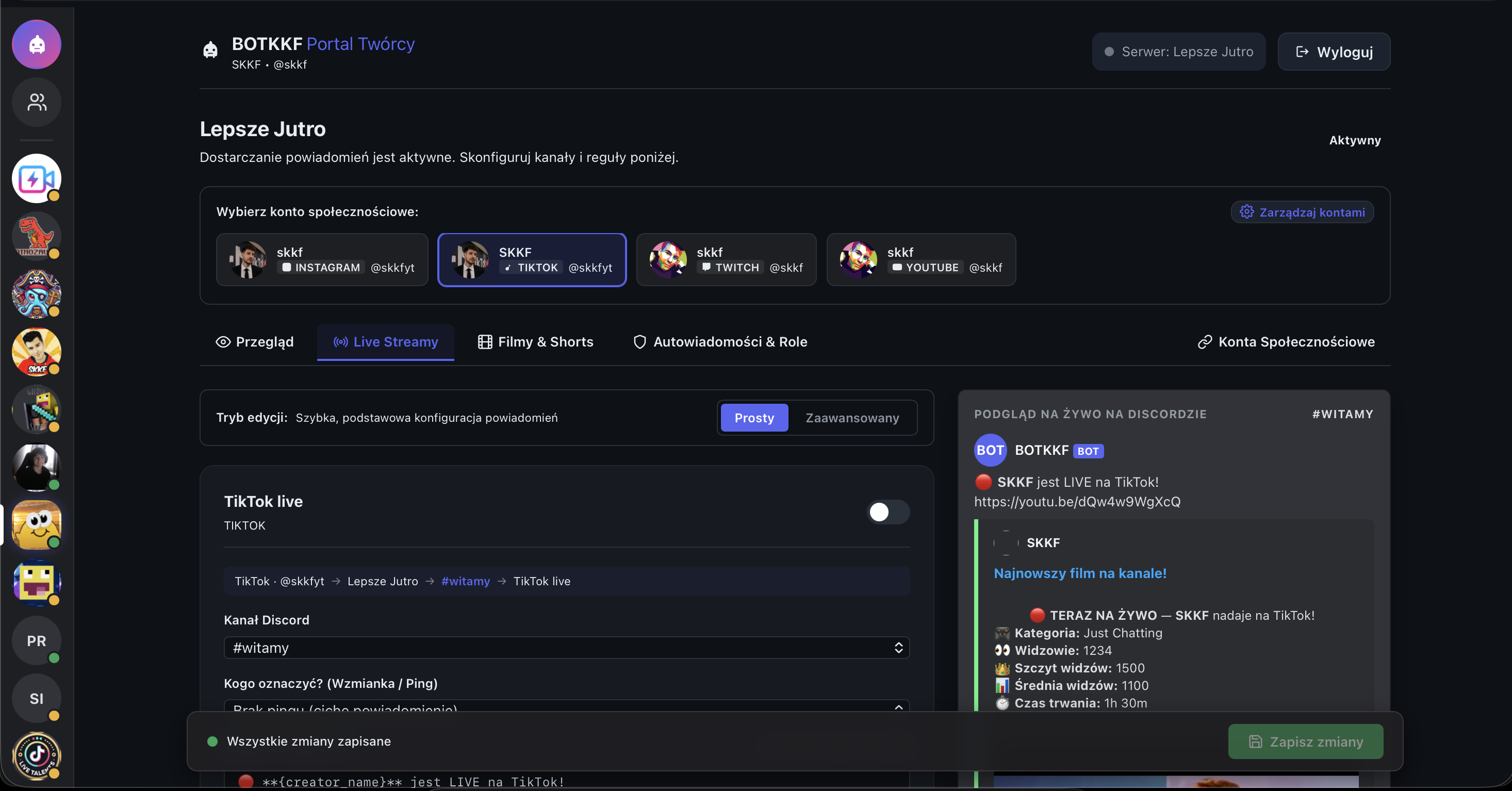Select the Minecraft pixel character server icon
The width and height of the screenshot is (1512, 791).
pos(37,409)
